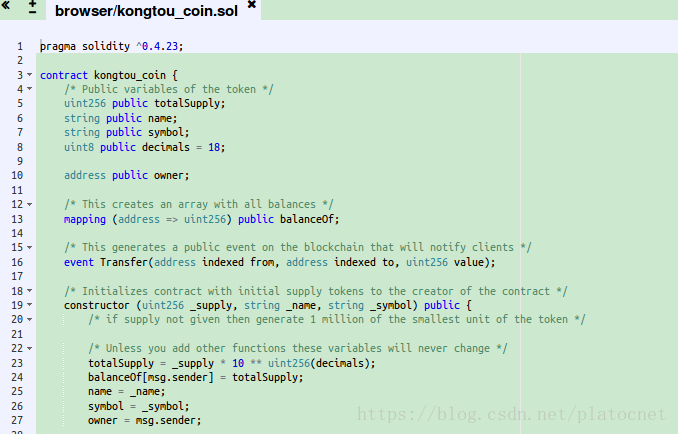Collapse the file explorer panel with double chevron
This screenshot has height=434, width=678.
[6, 6]
